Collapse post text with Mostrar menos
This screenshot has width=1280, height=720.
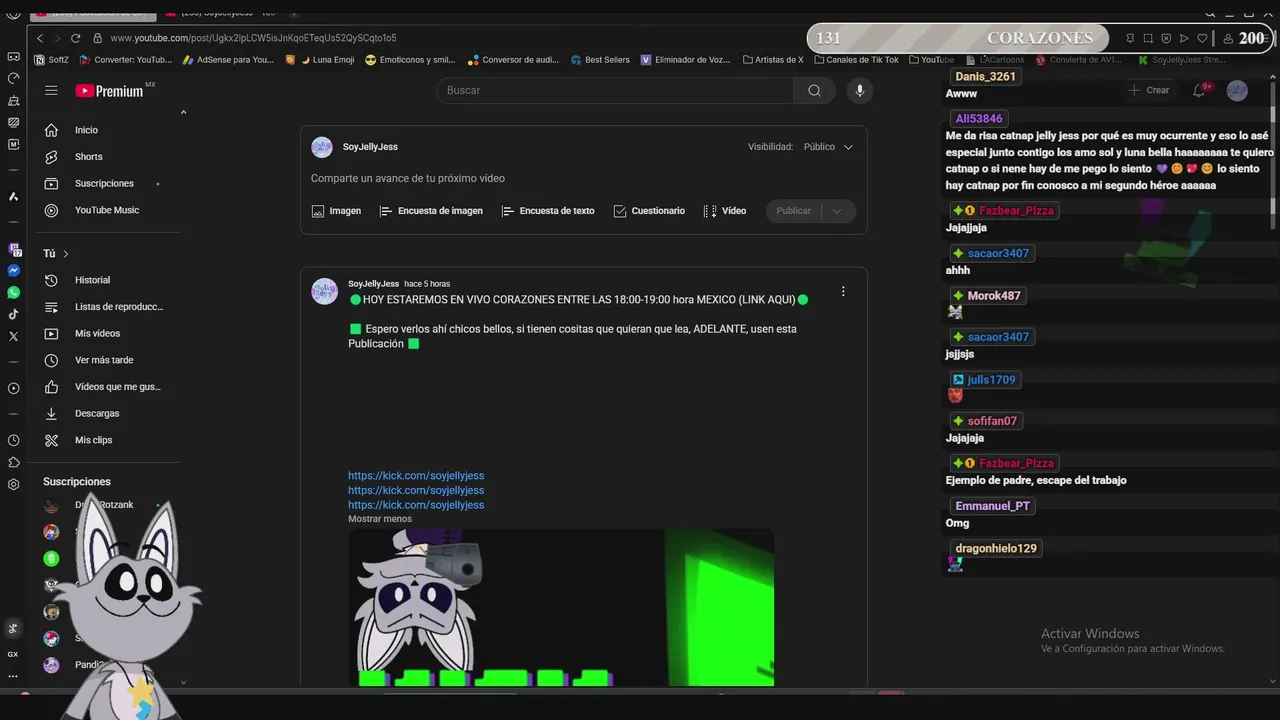point(379,519)
